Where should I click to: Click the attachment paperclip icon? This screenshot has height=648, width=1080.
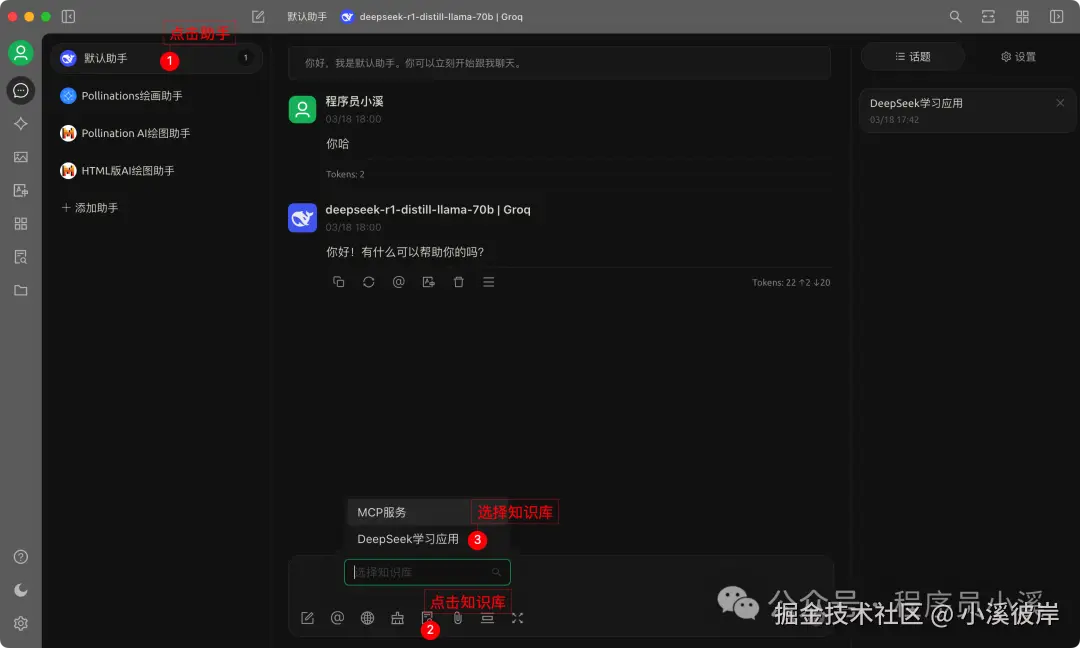pyautogui.click(x=457, y=618)
